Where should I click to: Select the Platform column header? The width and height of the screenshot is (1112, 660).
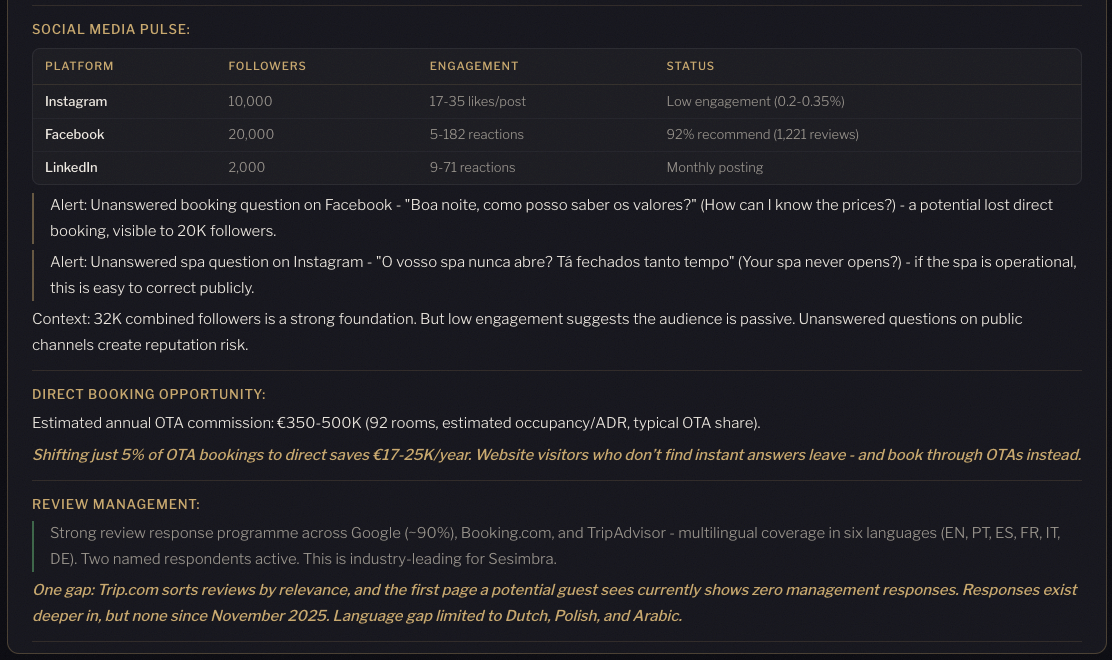(79, 66)
